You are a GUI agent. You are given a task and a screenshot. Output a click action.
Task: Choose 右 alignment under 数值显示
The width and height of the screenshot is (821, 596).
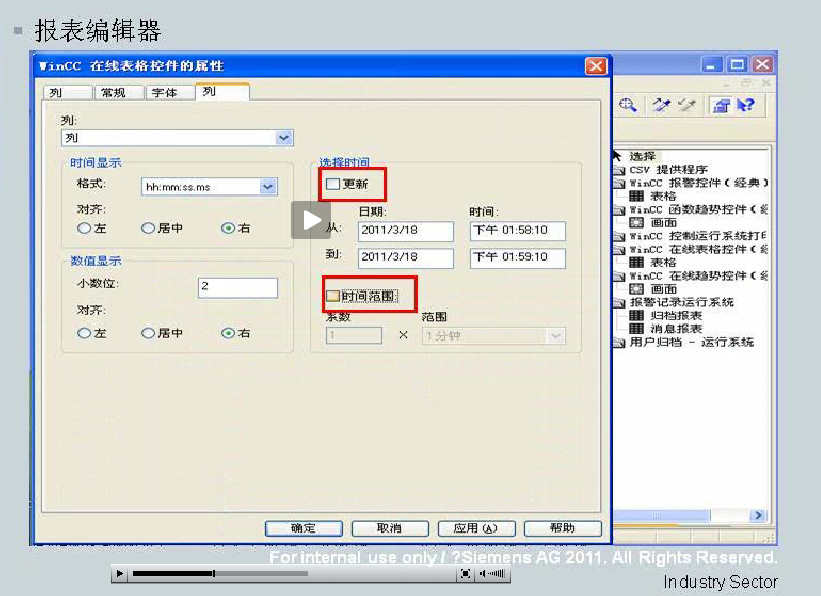pyautogui.click(x=227, y=333)
